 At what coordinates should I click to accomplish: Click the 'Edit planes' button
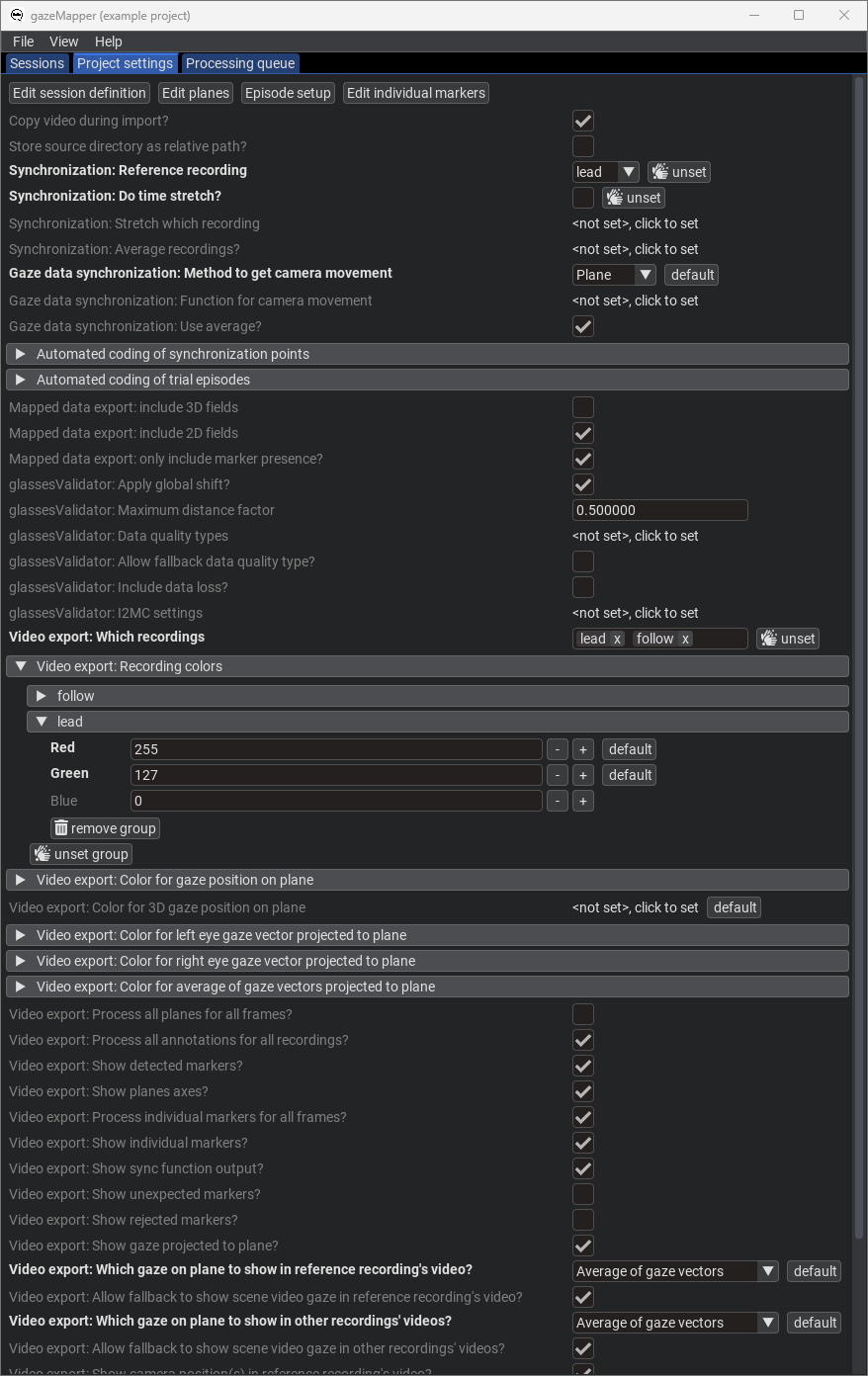coord(196,93)
